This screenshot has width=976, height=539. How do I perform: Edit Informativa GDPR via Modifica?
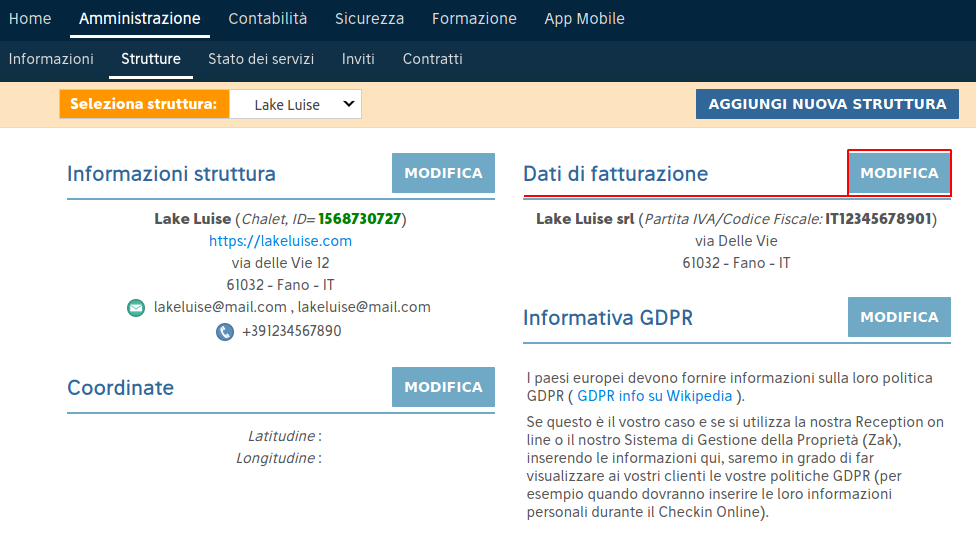899,317
